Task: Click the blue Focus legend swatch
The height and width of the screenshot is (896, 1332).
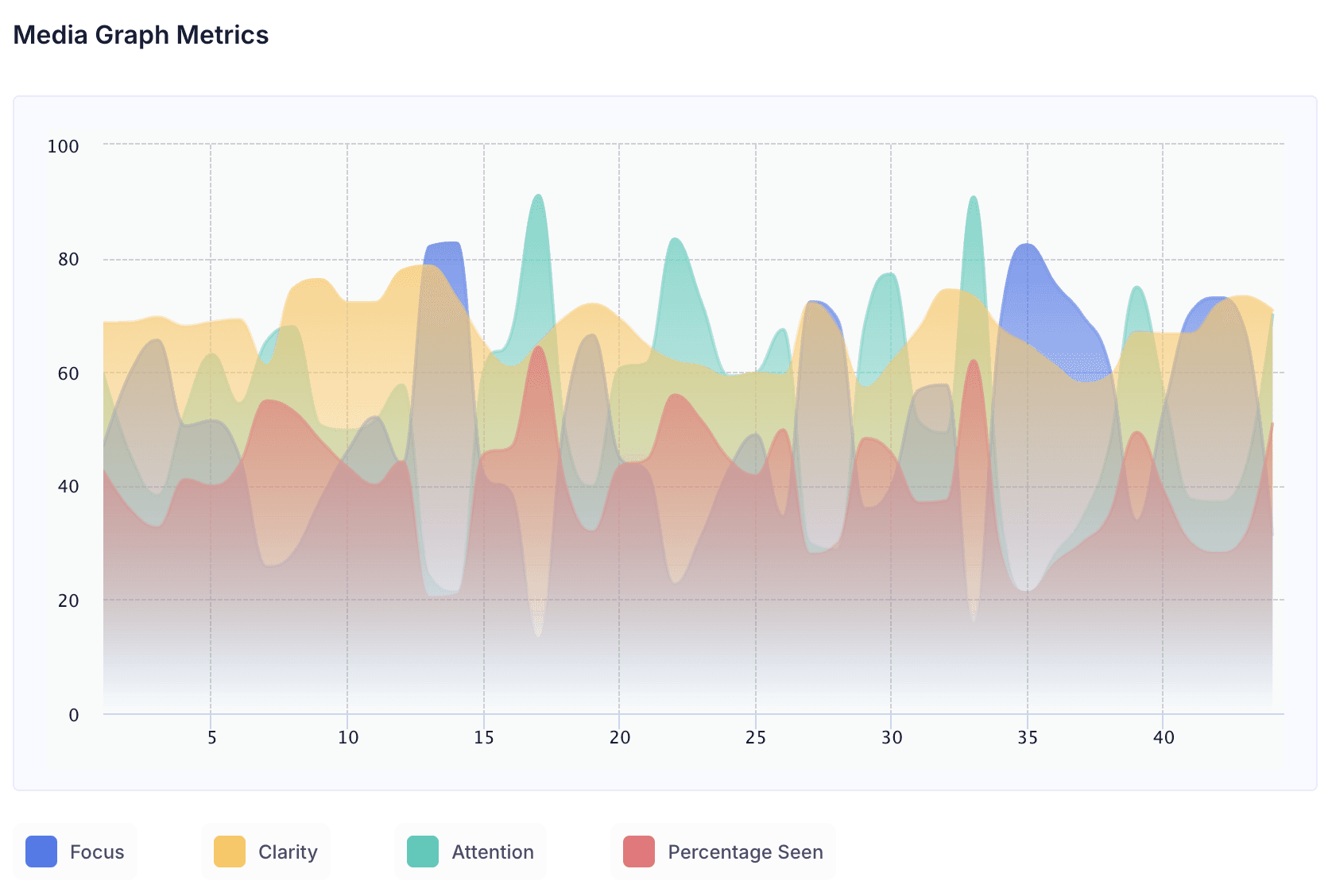Action: pyautogui.click(x=41, y=852)
